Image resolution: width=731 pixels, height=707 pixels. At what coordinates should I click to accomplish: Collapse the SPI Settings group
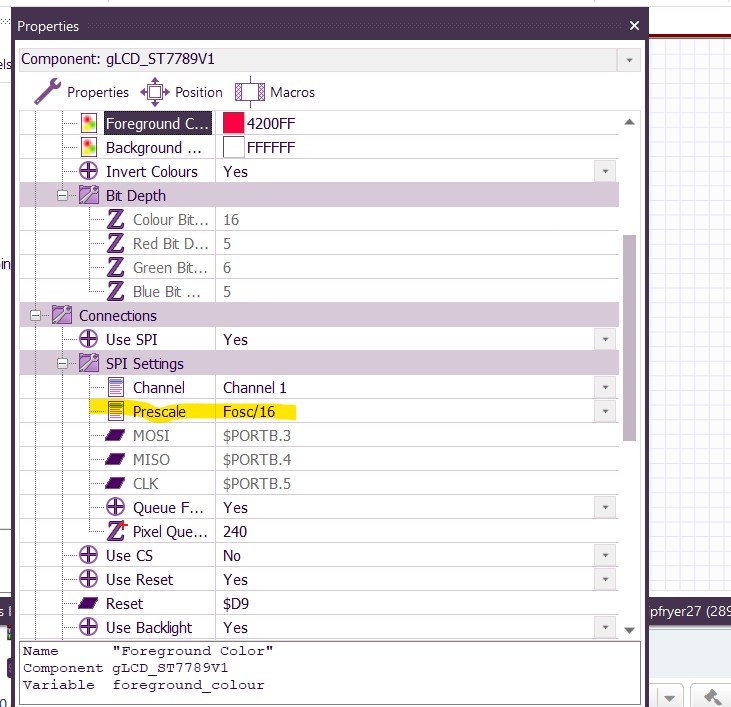(63, 364)
